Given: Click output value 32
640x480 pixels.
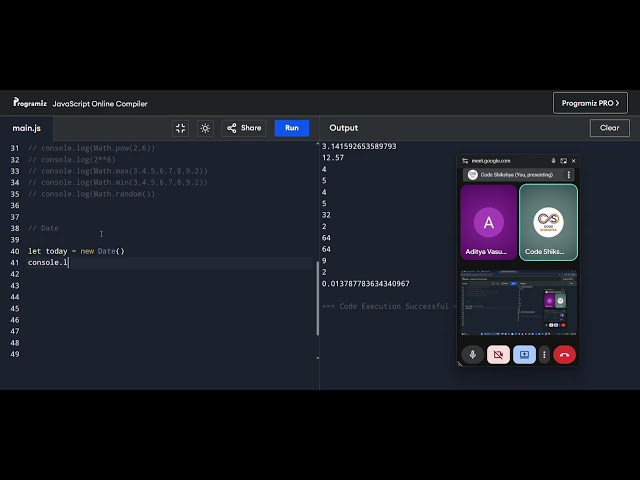Looking at the screenshot, I should [327, 215].
